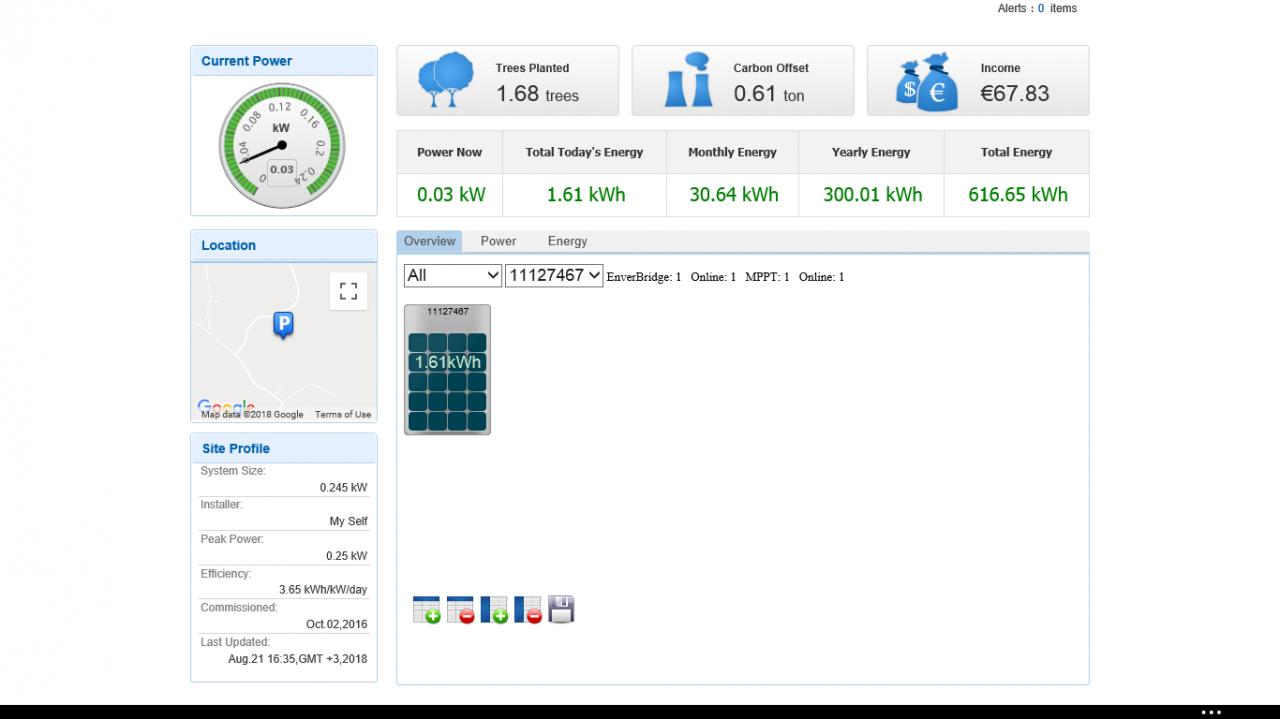Switch to the Energy tab
This screenshot has width=1280, height=719.
point(567,241)
